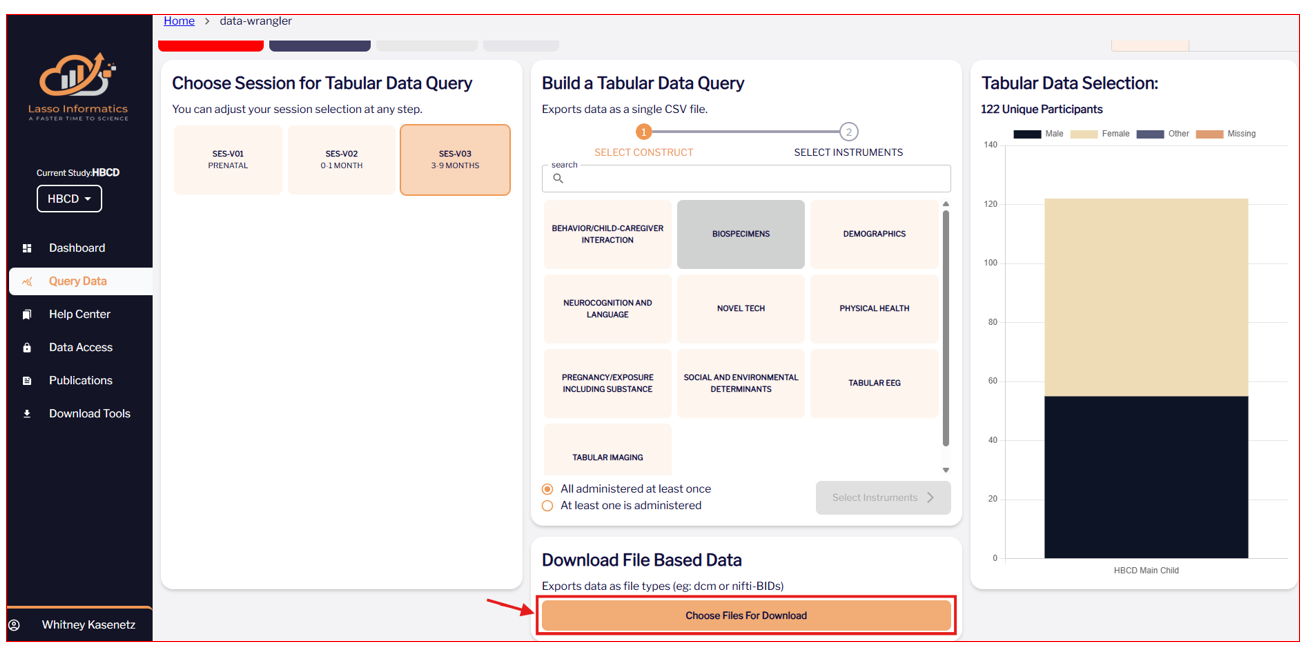Click the chevron on Select Instruments button
The image size is (1305, 653).
point(931,497)
